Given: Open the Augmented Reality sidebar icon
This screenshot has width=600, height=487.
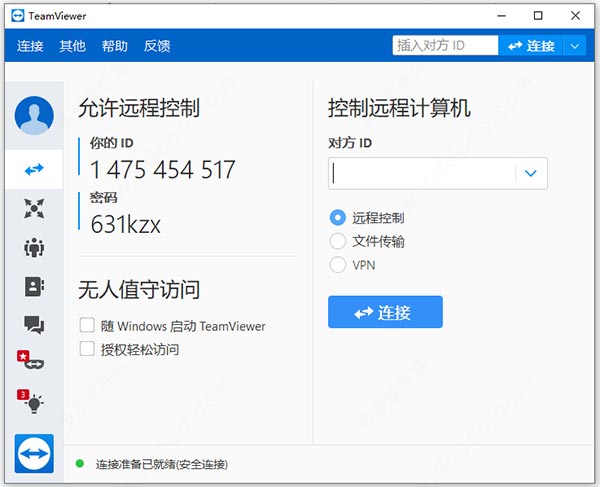Looking at the screenshot, I should click(33, 362).
